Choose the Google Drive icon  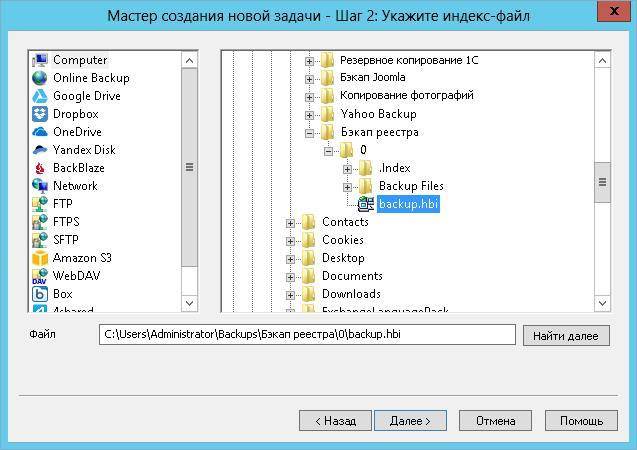coord(40,96)
